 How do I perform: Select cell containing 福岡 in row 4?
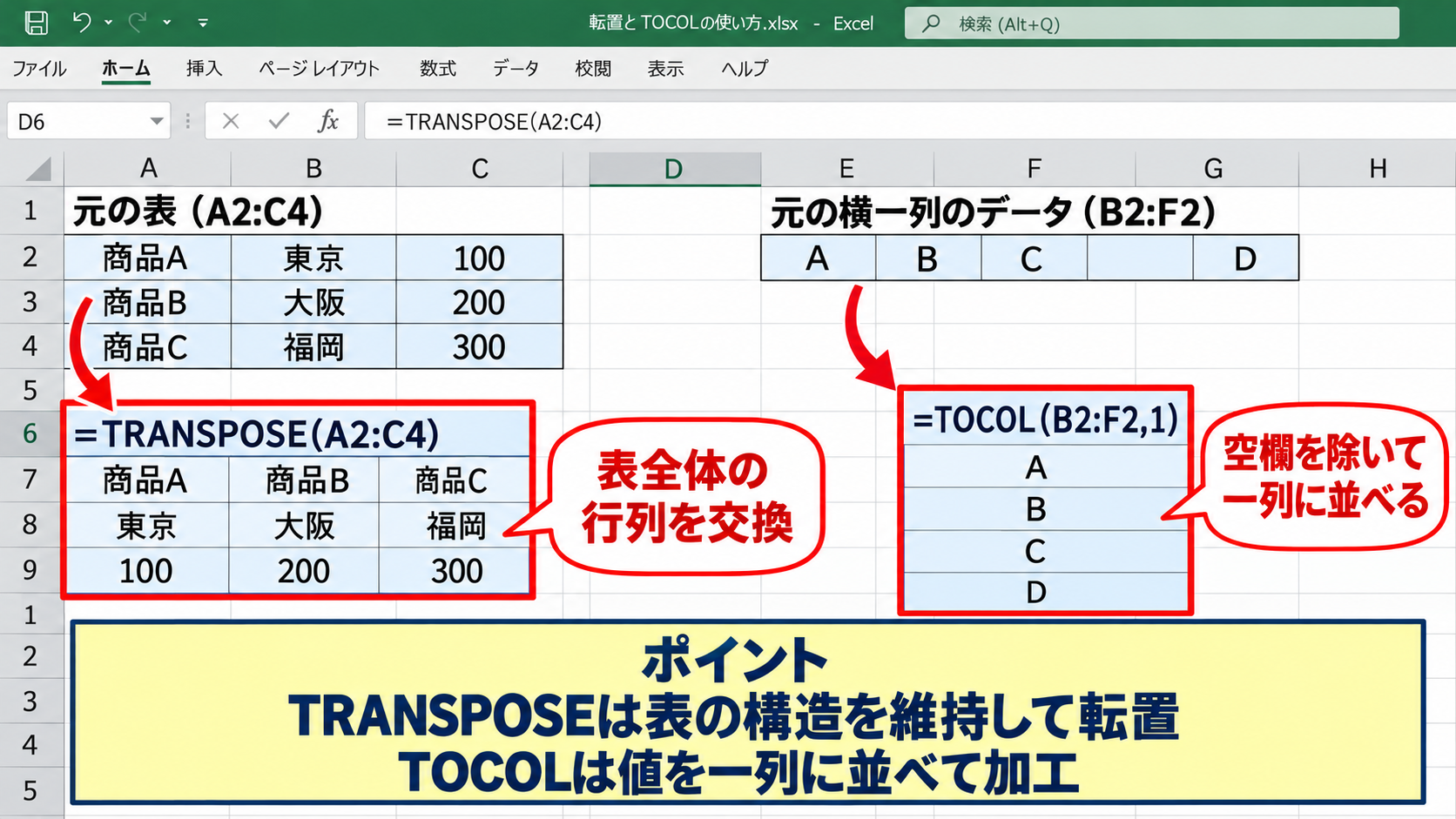[x=313, y=346]
